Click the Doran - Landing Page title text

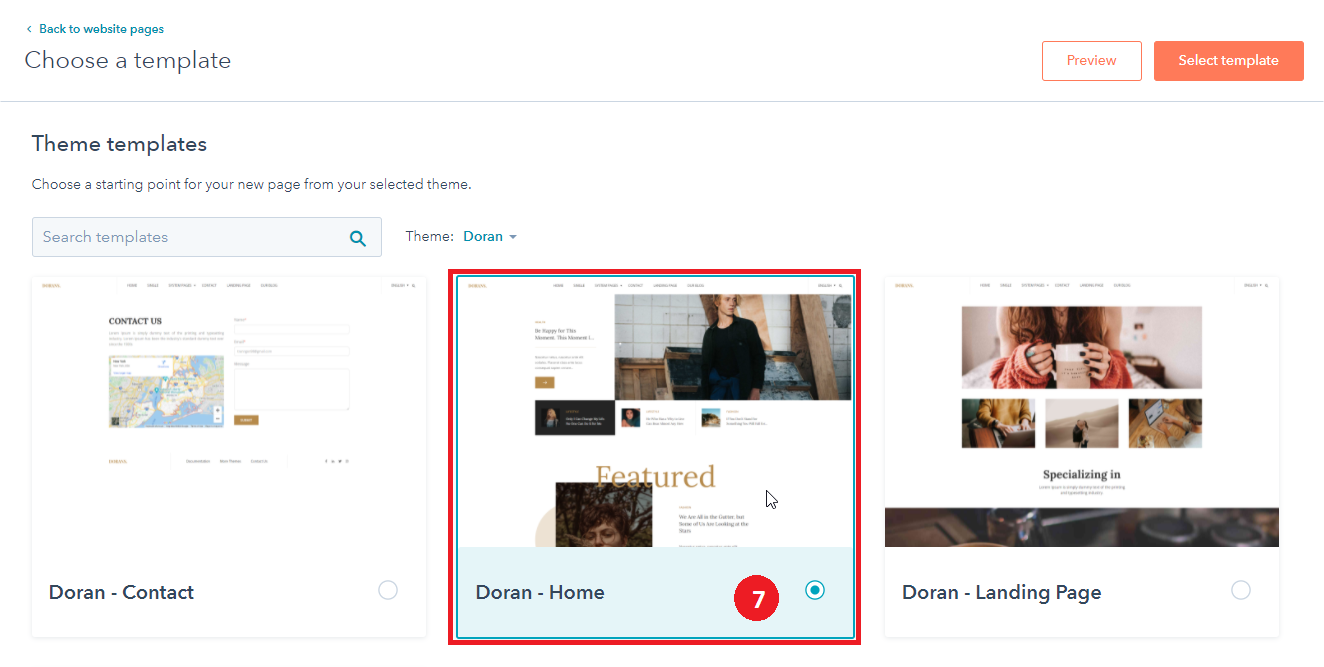pos(1001,592)
